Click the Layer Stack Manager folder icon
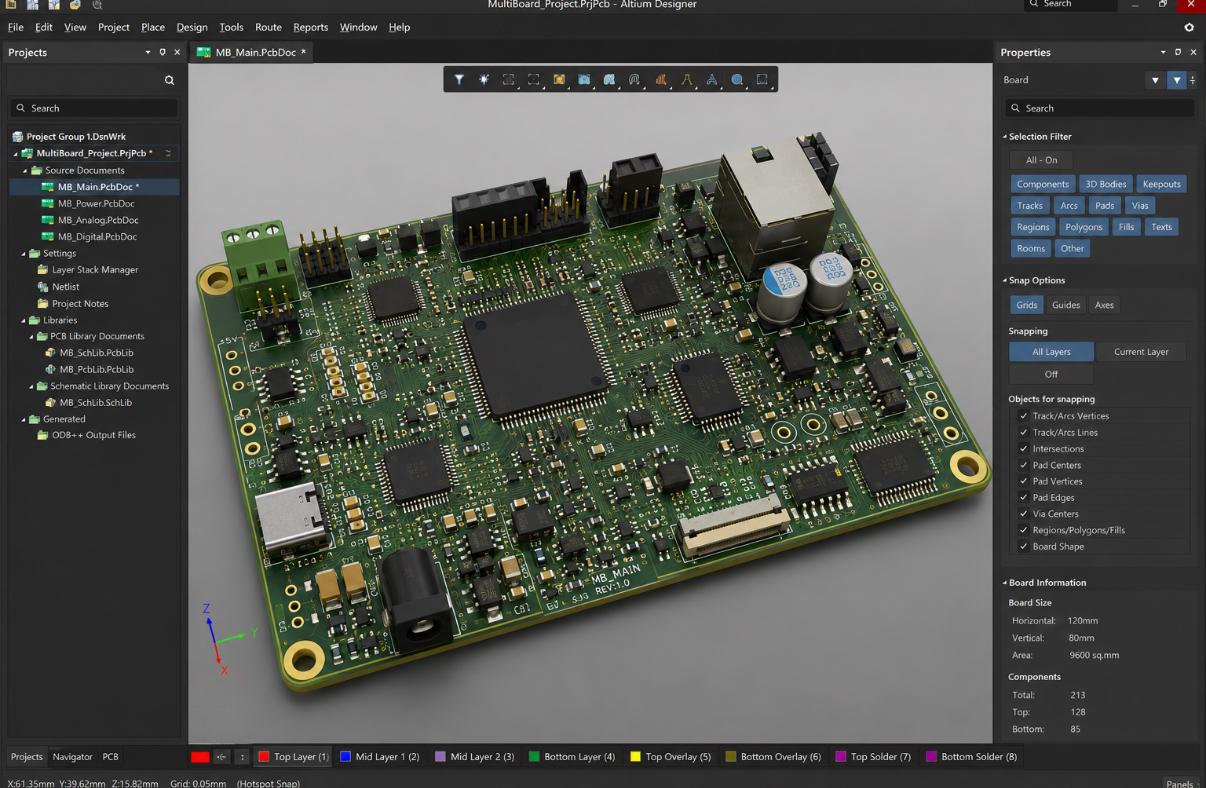Image resolution: width=1206 pixels, height=788 pixels. point(42,270)
